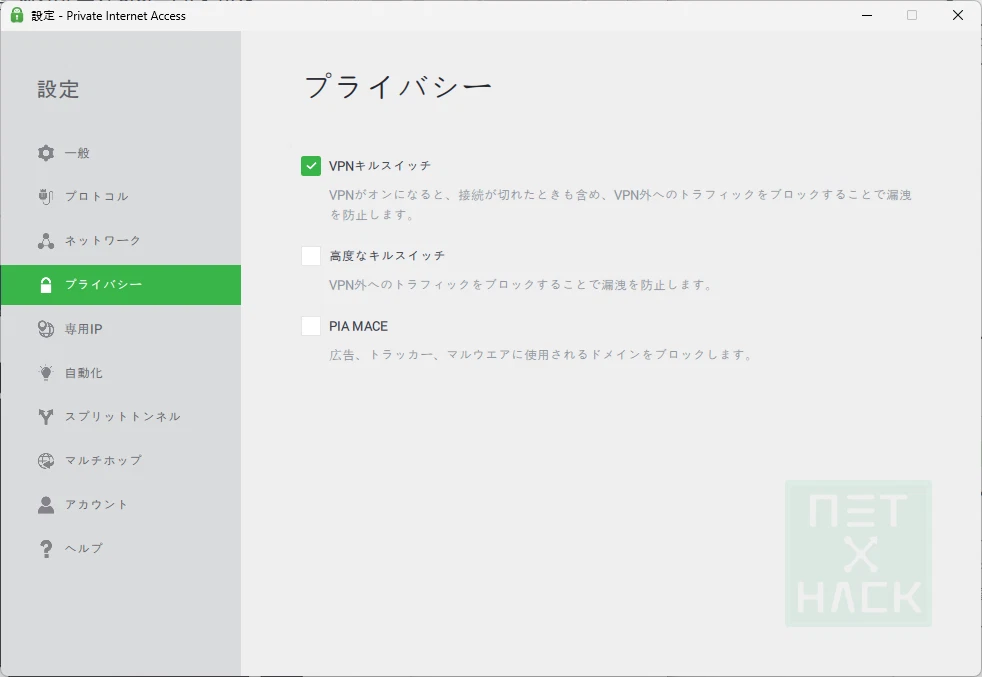This screenshot has width=982, height=677.
Task: Click the PIA MACE label text
Action: 358,326
